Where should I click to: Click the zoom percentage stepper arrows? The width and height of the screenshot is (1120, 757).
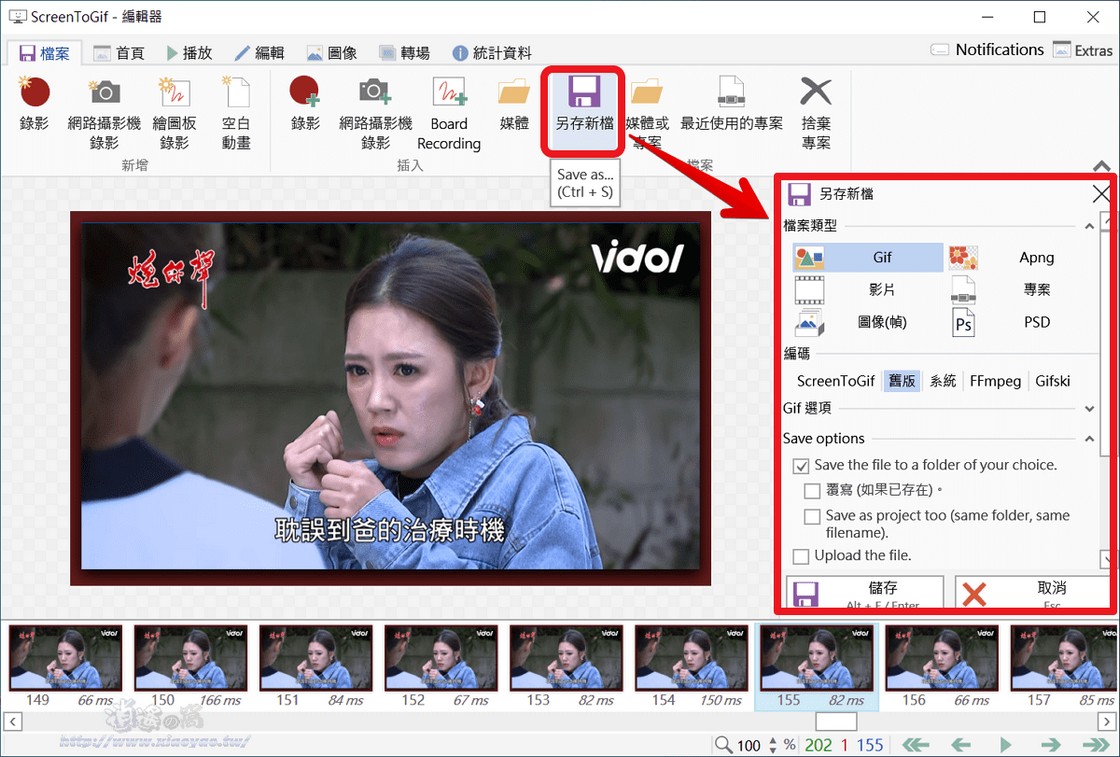click(x=772, y=745)
